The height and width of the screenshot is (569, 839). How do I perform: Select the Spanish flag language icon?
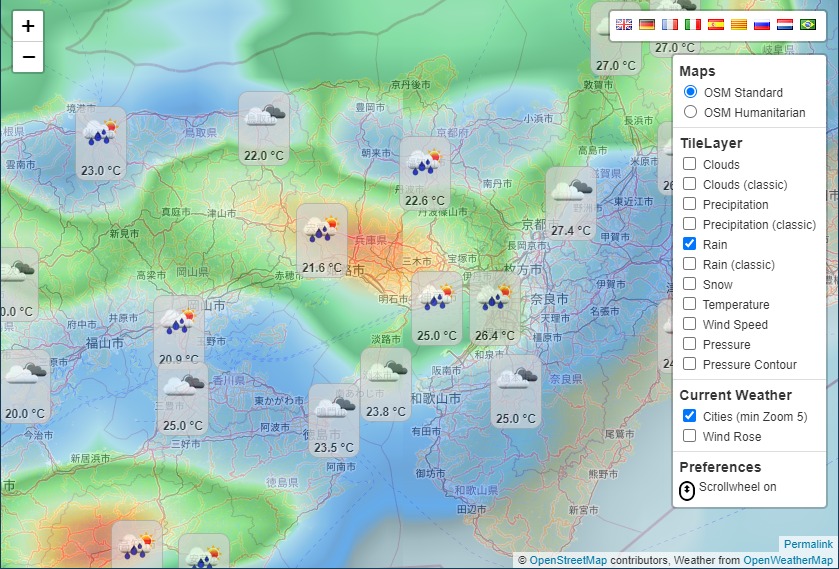(716, 25)
